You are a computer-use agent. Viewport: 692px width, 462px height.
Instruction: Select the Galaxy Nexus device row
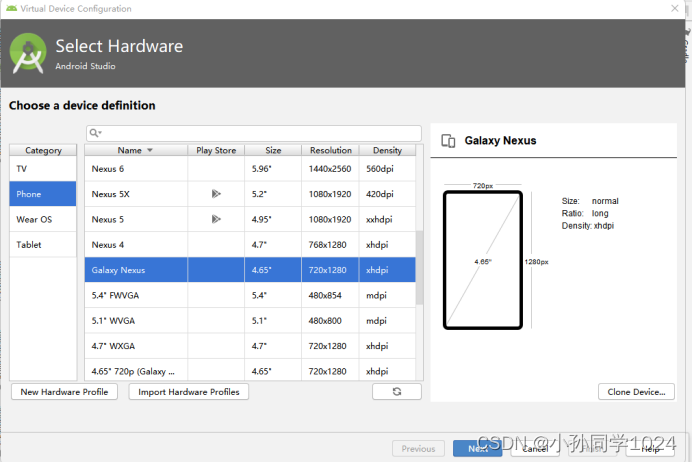[250, 270]
